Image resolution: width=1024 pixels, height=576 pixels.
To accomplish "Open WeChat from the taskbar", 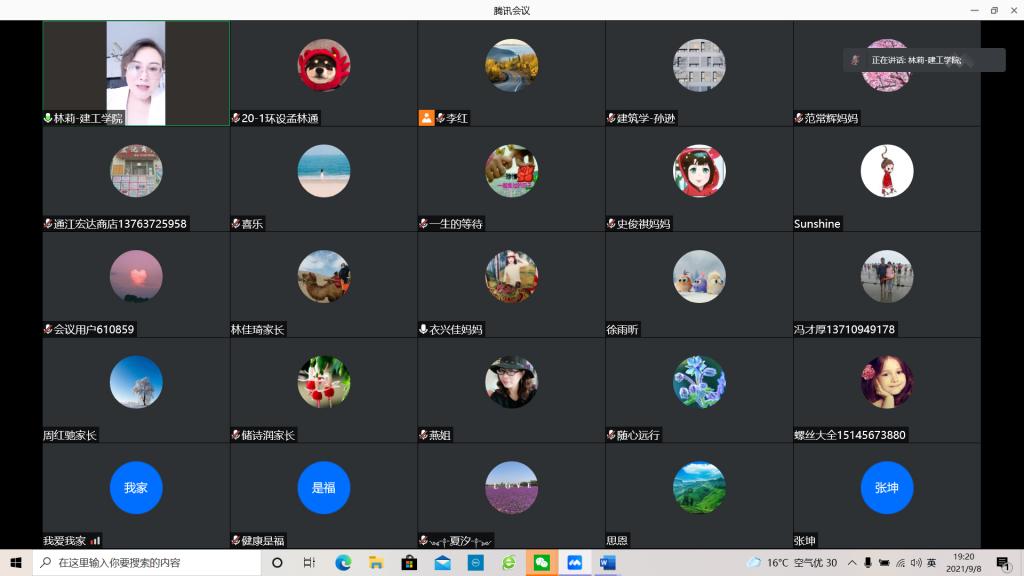I will [541, 563].
